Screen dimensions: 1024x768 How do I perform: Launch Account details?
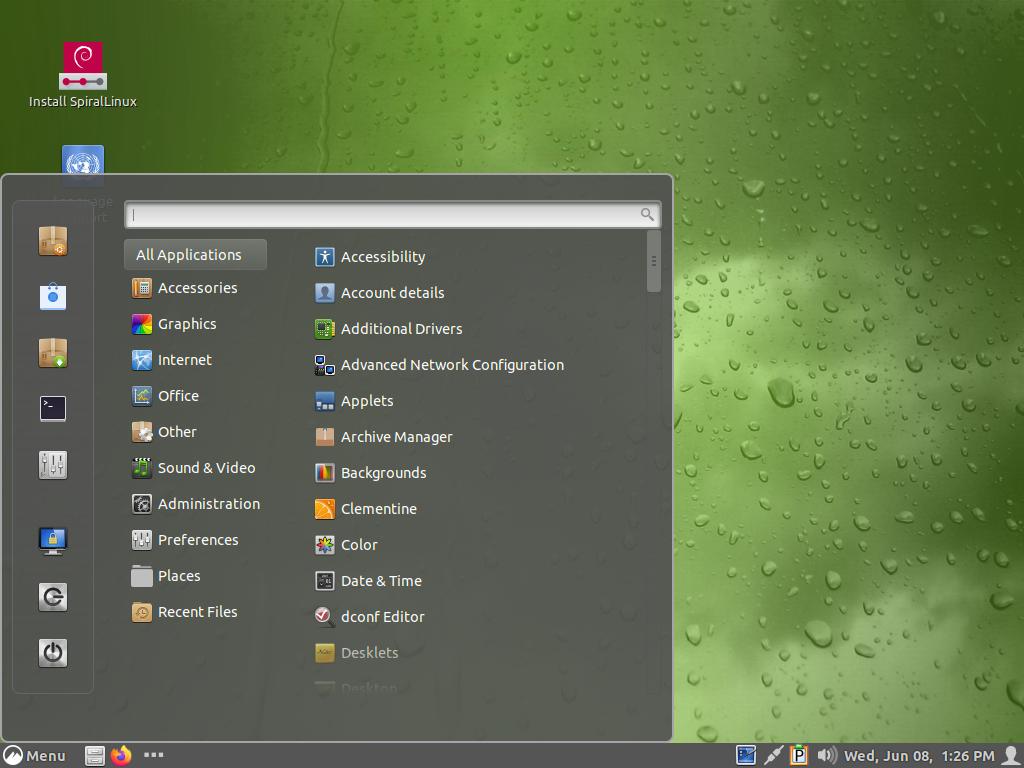379,293
